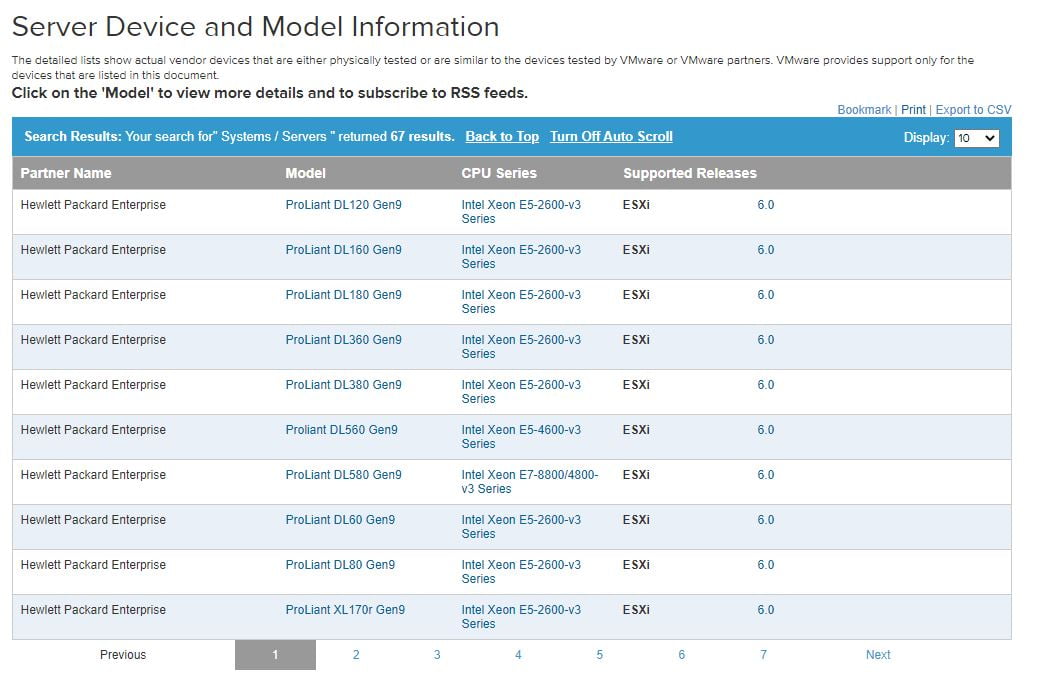Select the Proliant DL560 Gen9 model link
1043x689 pixels.
click(x=341, y=430)
